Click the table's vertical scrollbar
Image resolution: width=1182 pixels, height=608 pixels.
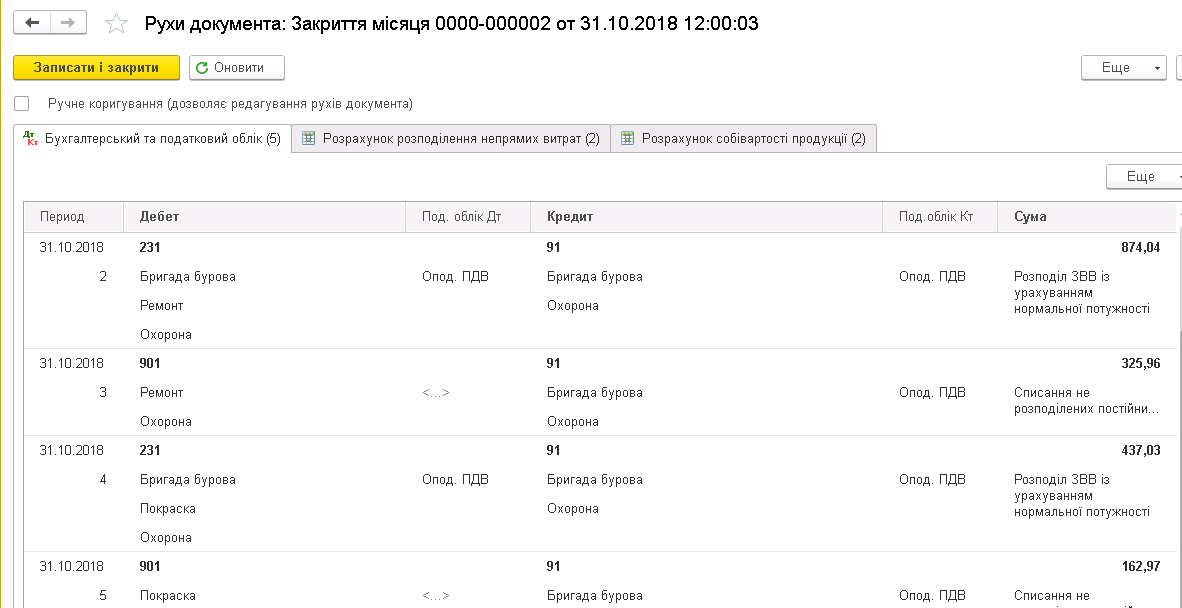pyautogui.click(x=1176, y=400)
